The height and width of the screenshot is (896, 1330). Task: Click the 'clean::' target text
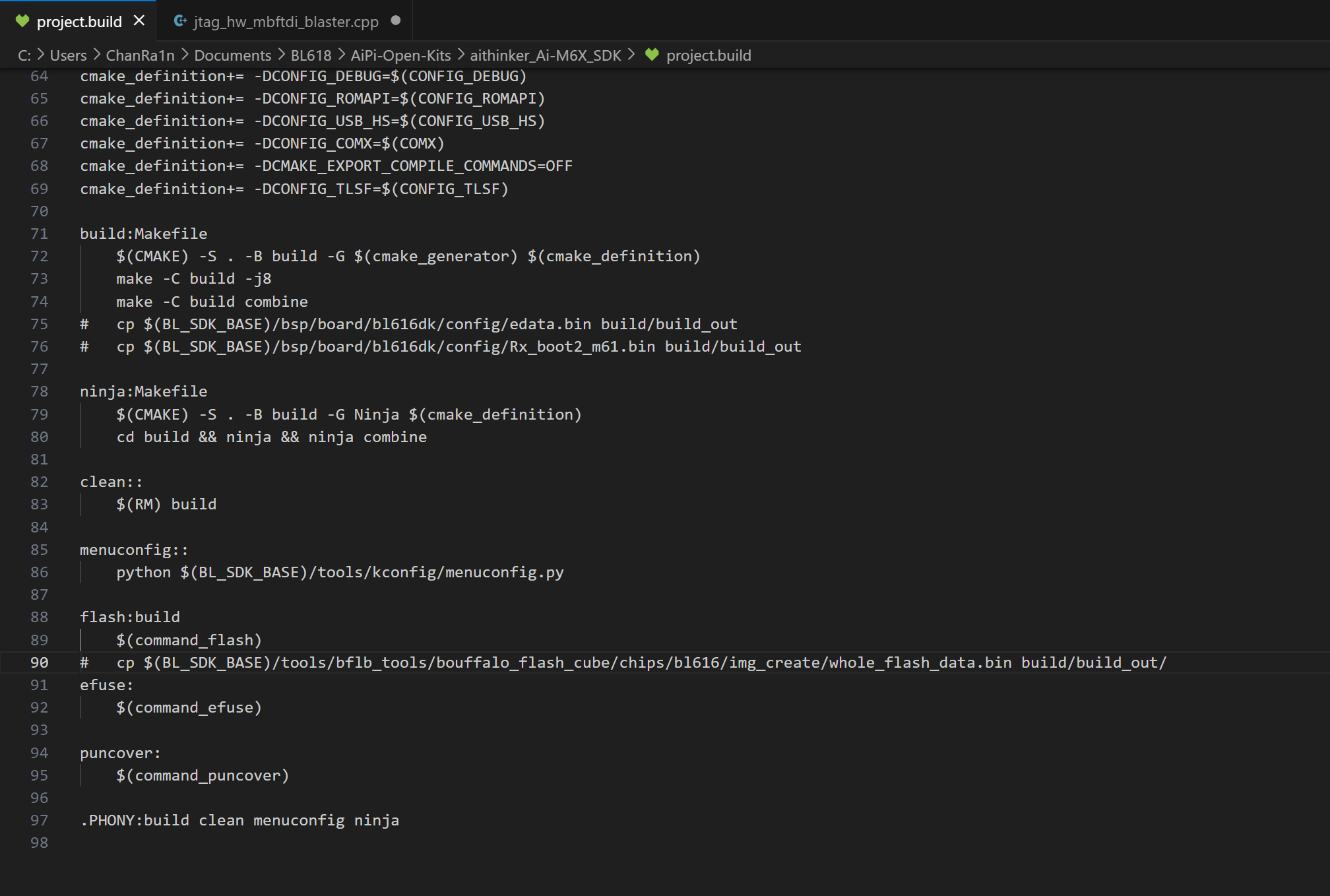coord(111,482)
